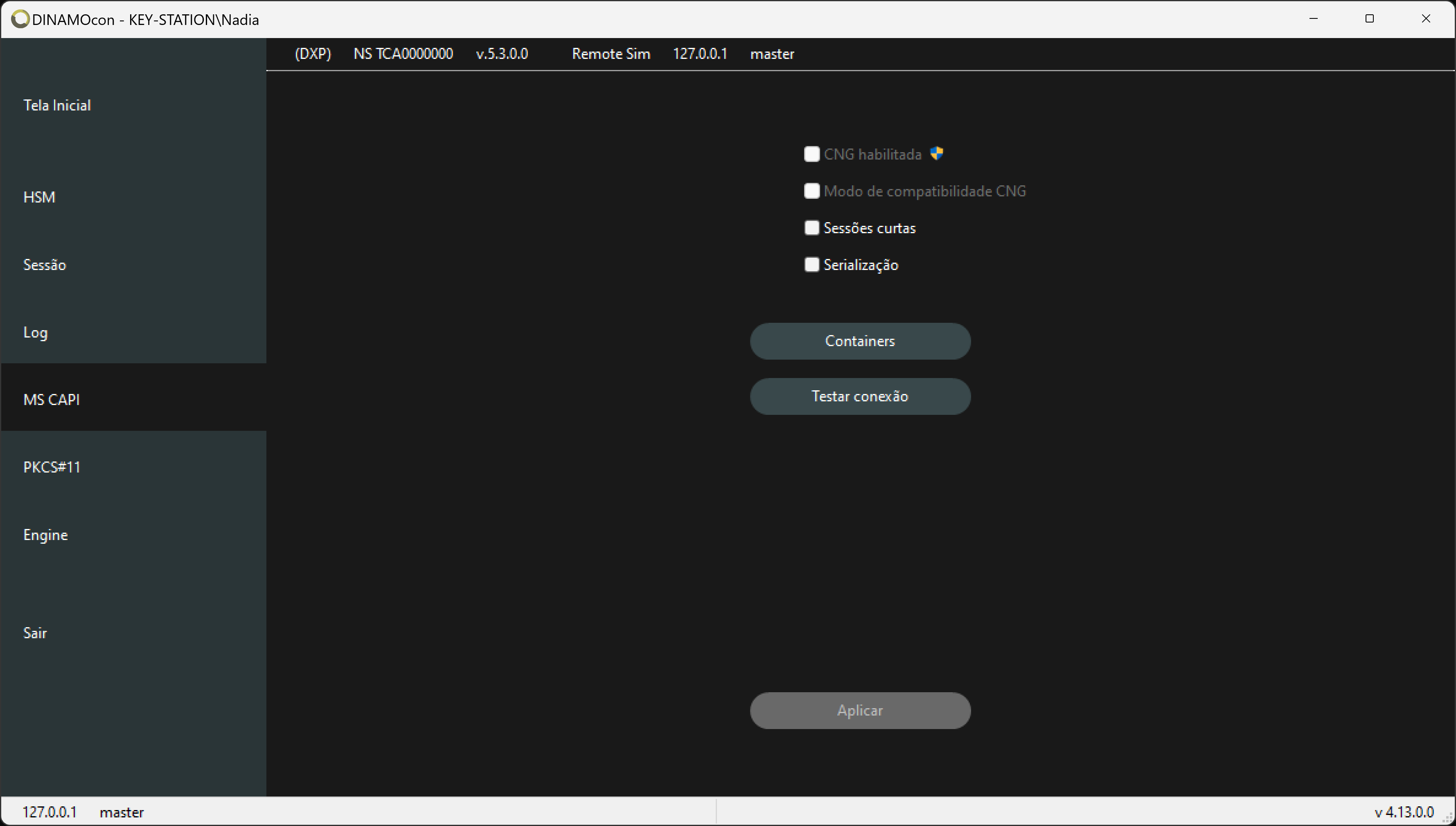Enable the Serialização checkbox

(x=811, y=265)
